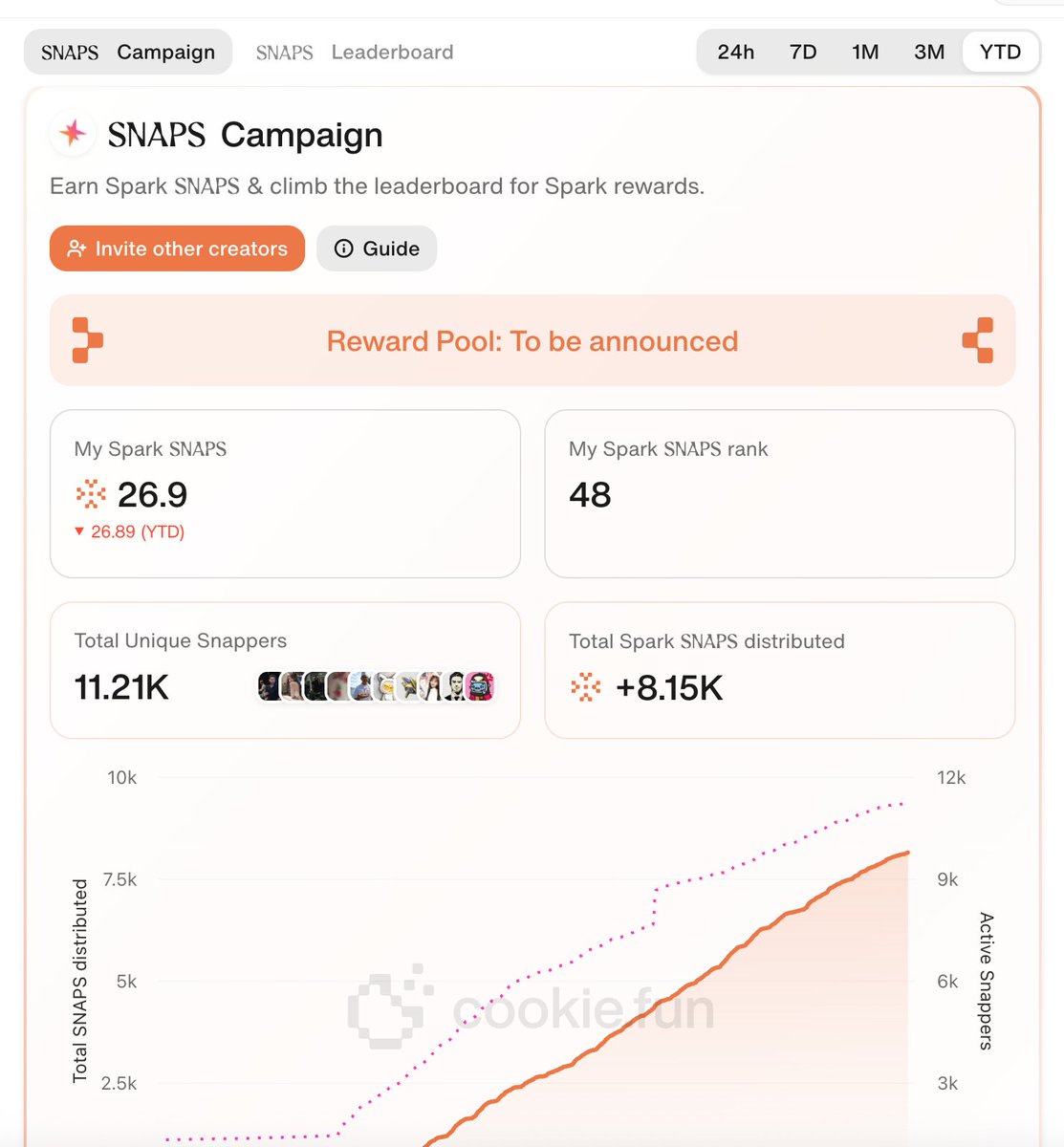Open the Guide button
1064x1147 pixels.
(377, 249)
